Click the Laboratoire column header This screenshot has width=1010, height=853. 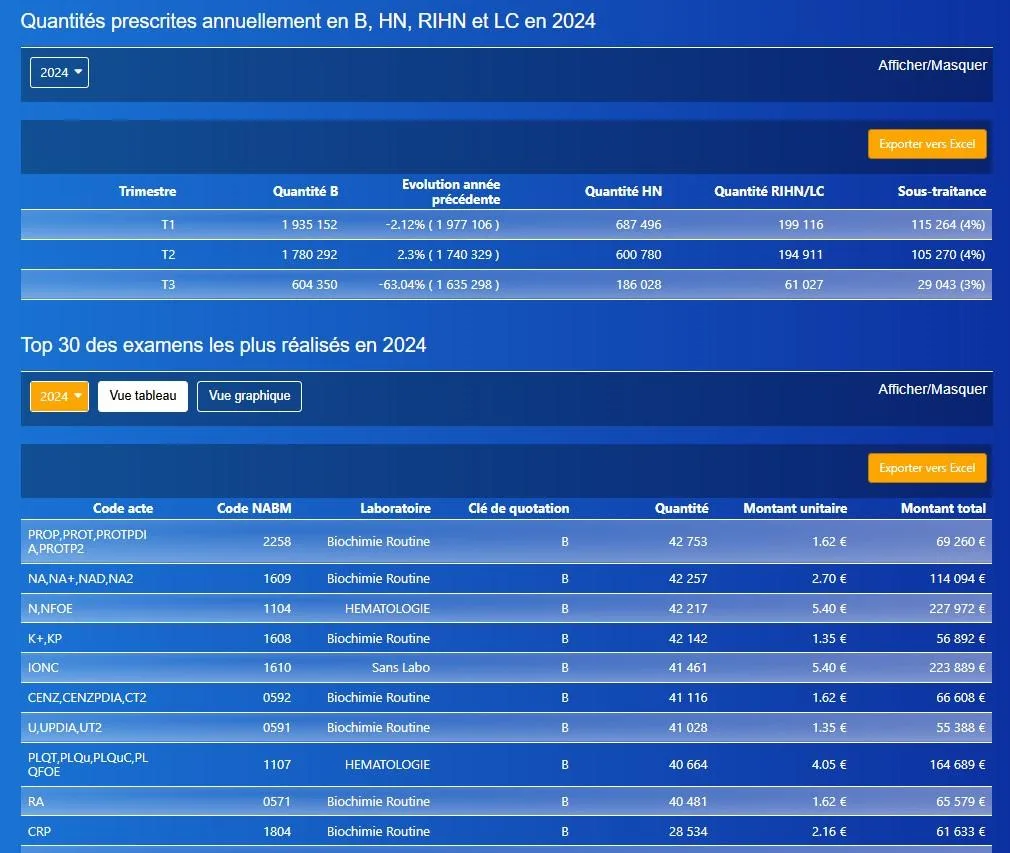[395, 508]
